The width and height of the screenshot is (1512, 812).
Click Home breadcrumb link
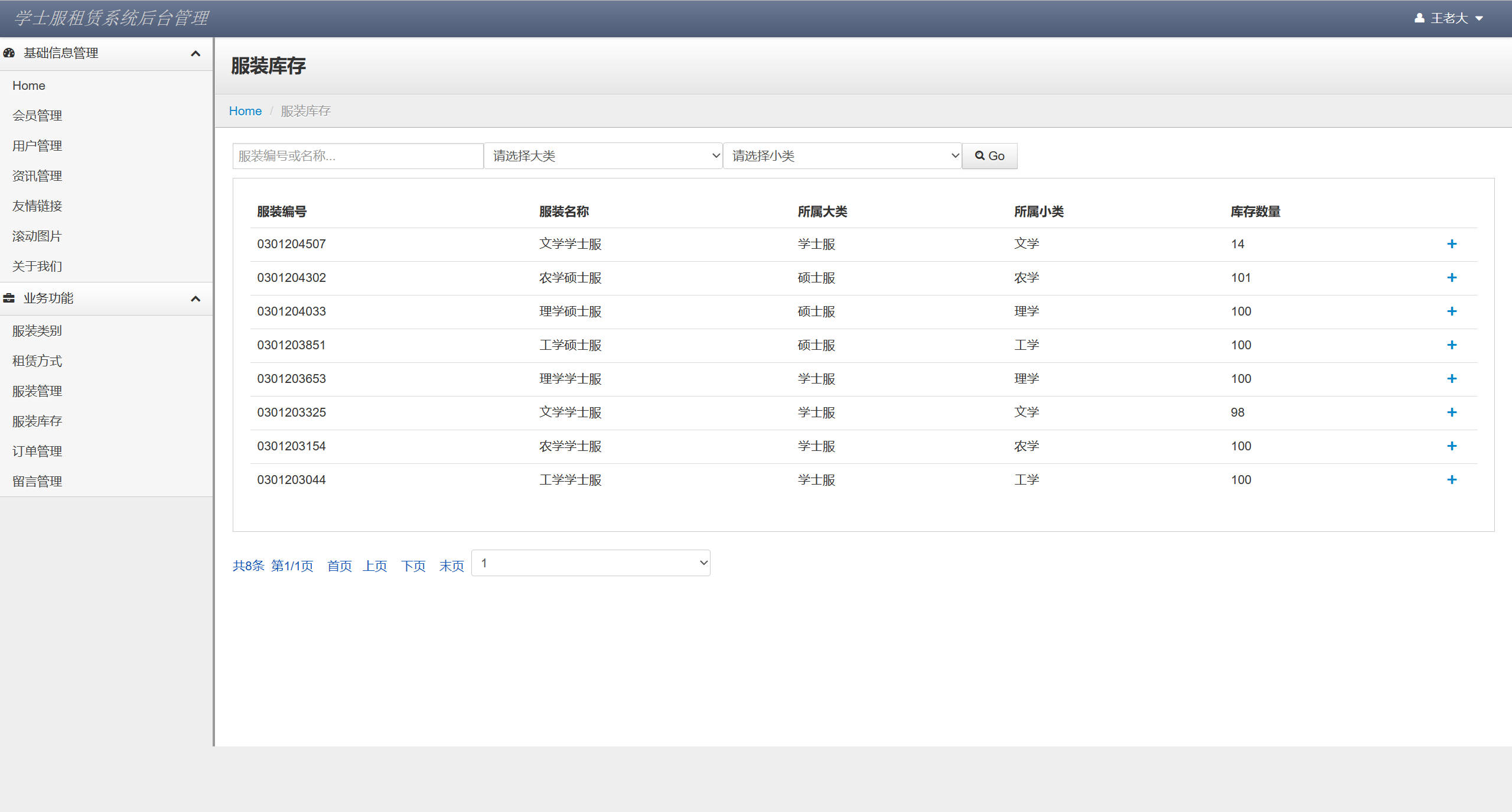245,111
